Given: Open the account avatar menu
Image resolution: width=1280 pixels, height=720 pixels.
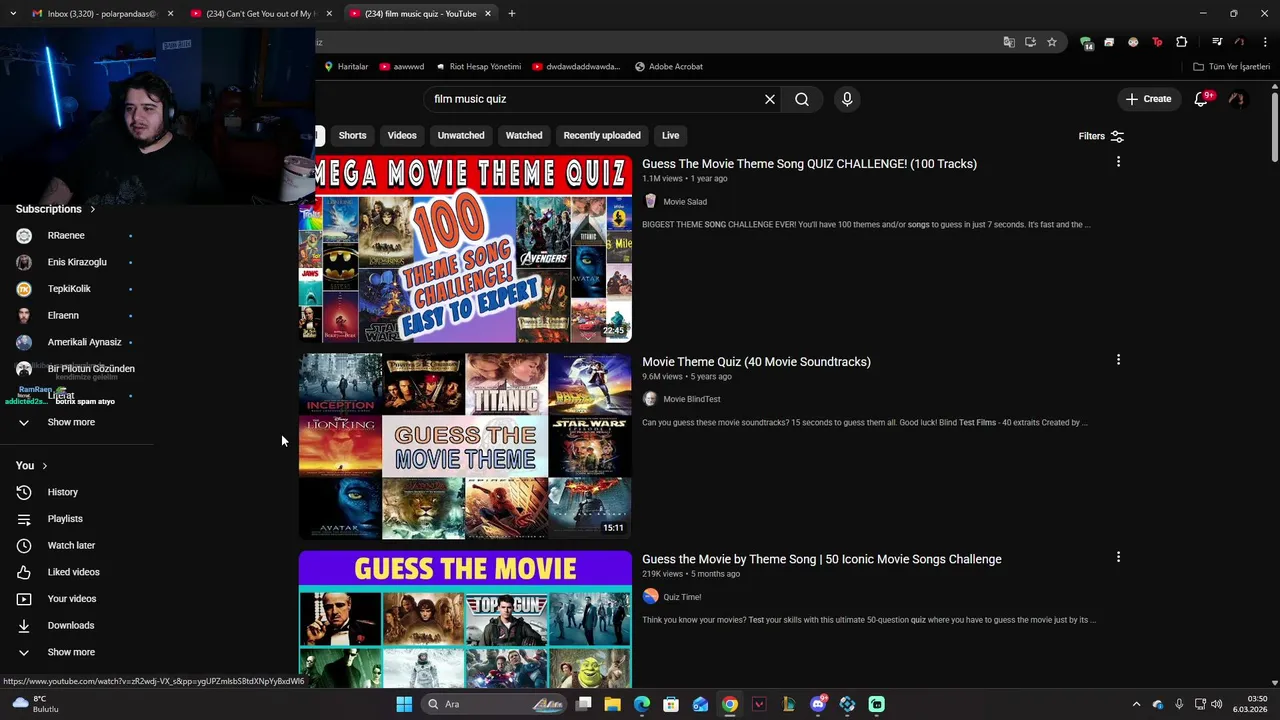Looking at the screenshot, I should click(x=1237, y=99).
